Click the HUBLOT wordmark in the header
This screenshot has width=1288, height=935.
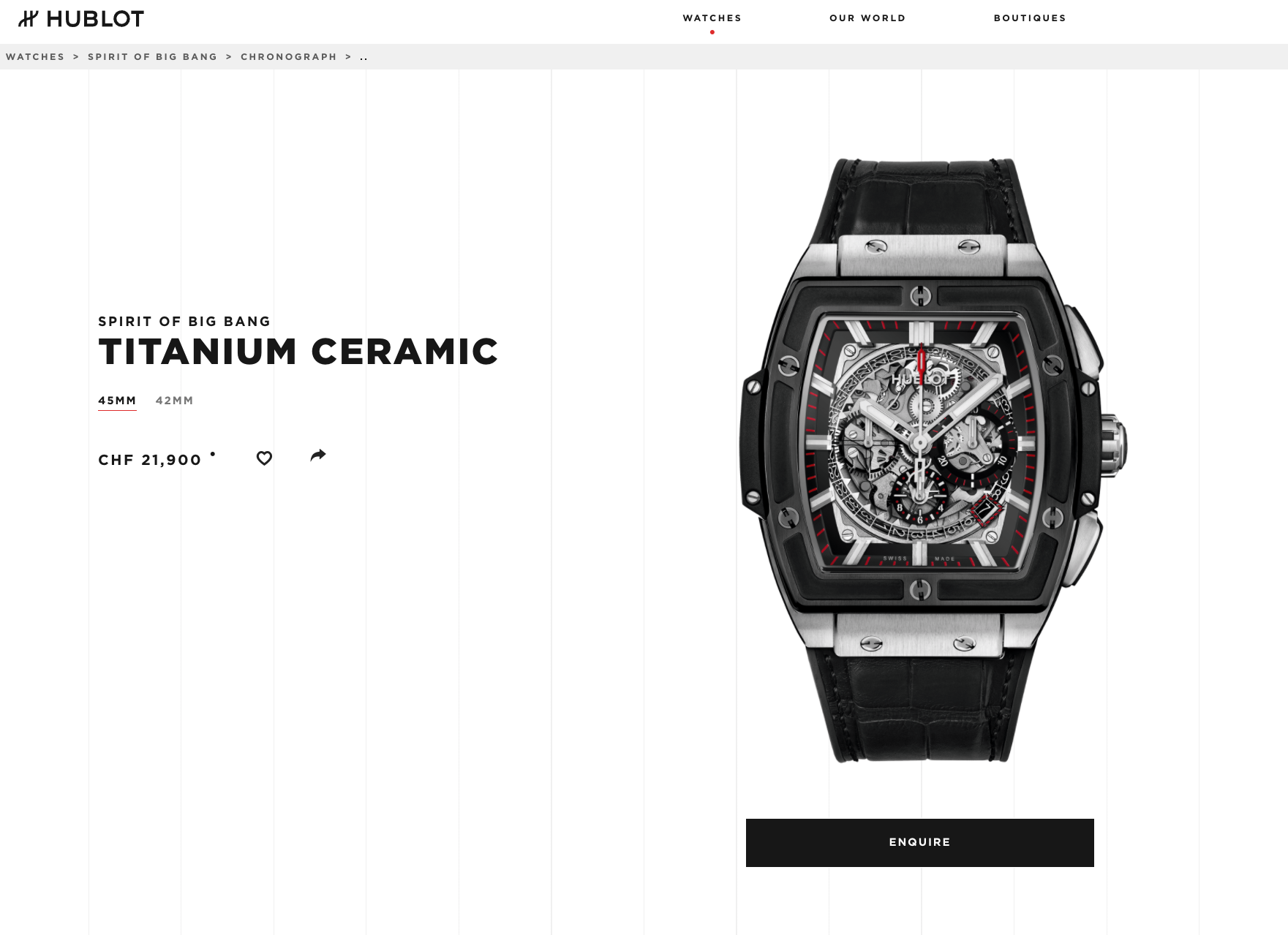point(95,19)
